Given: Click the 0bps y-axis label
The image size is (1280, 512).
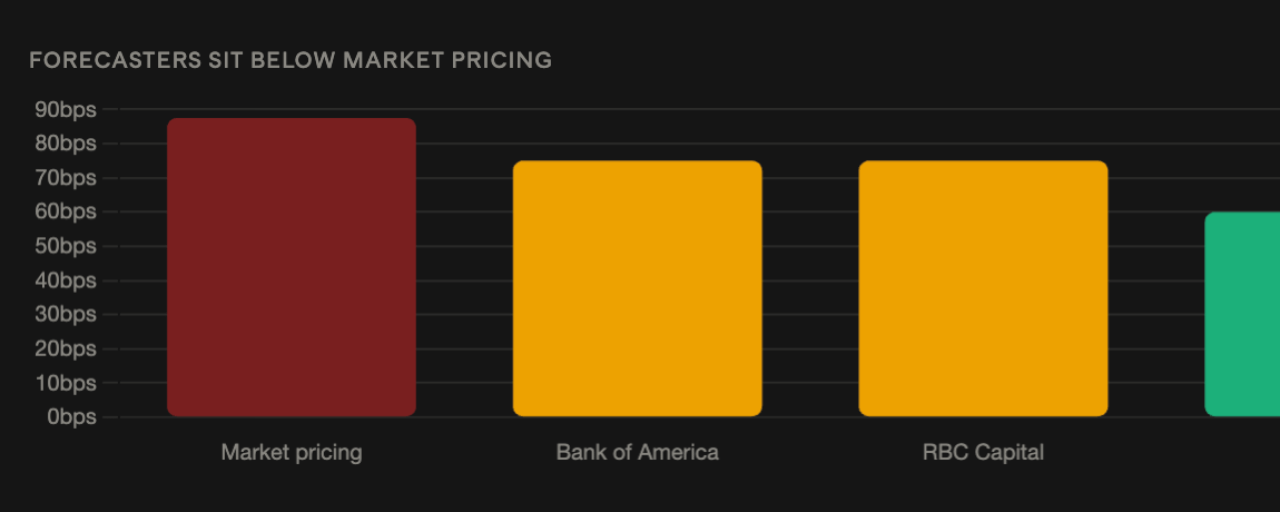Looking at the screenshot, I should pos(71,417).
